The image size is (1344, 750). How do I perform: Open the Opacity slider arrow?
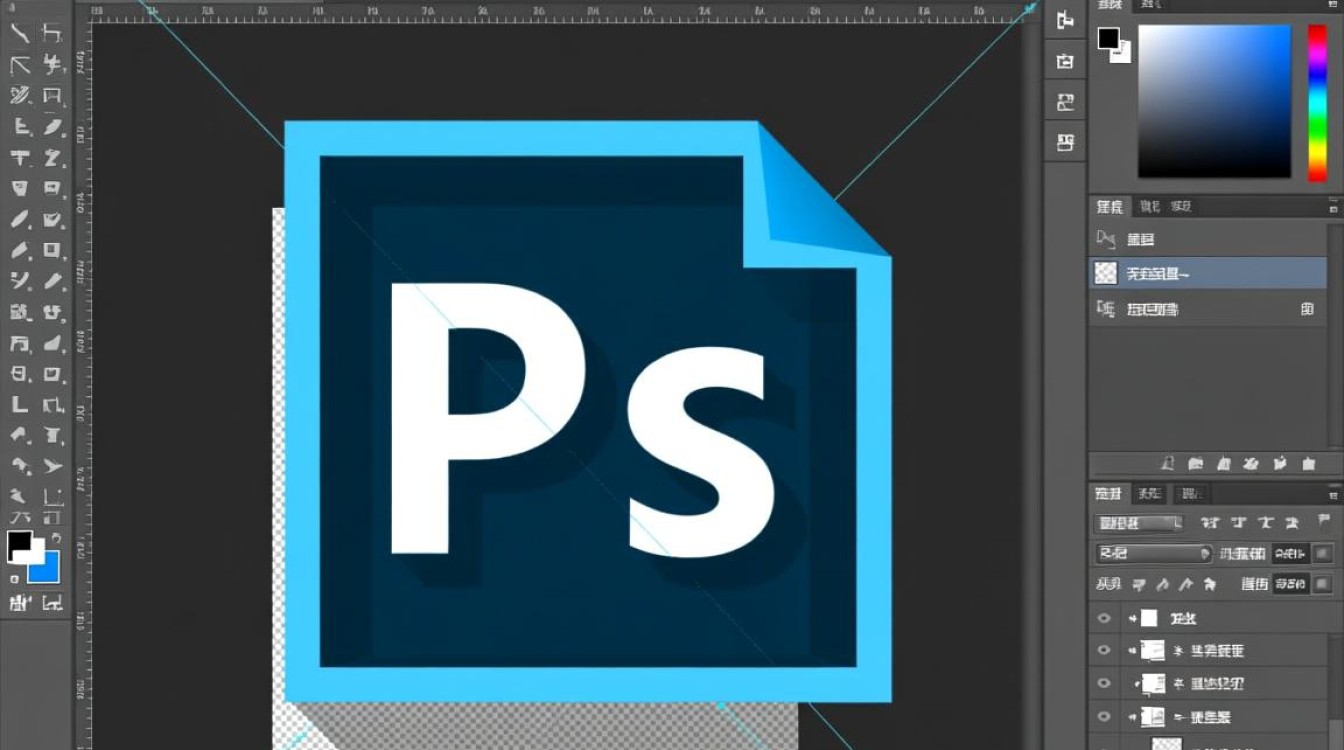coord(1323,554)
